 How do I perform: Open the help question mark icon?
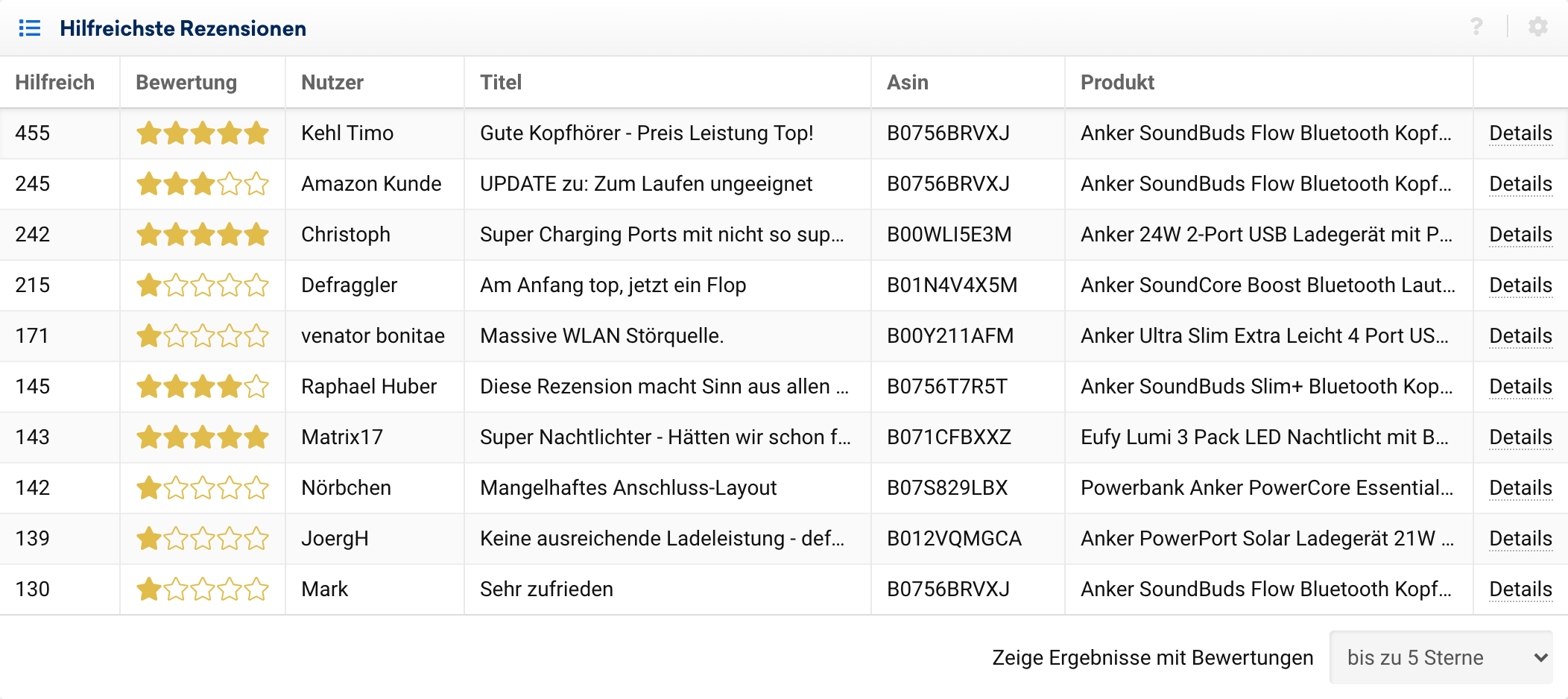point(1476,28)
